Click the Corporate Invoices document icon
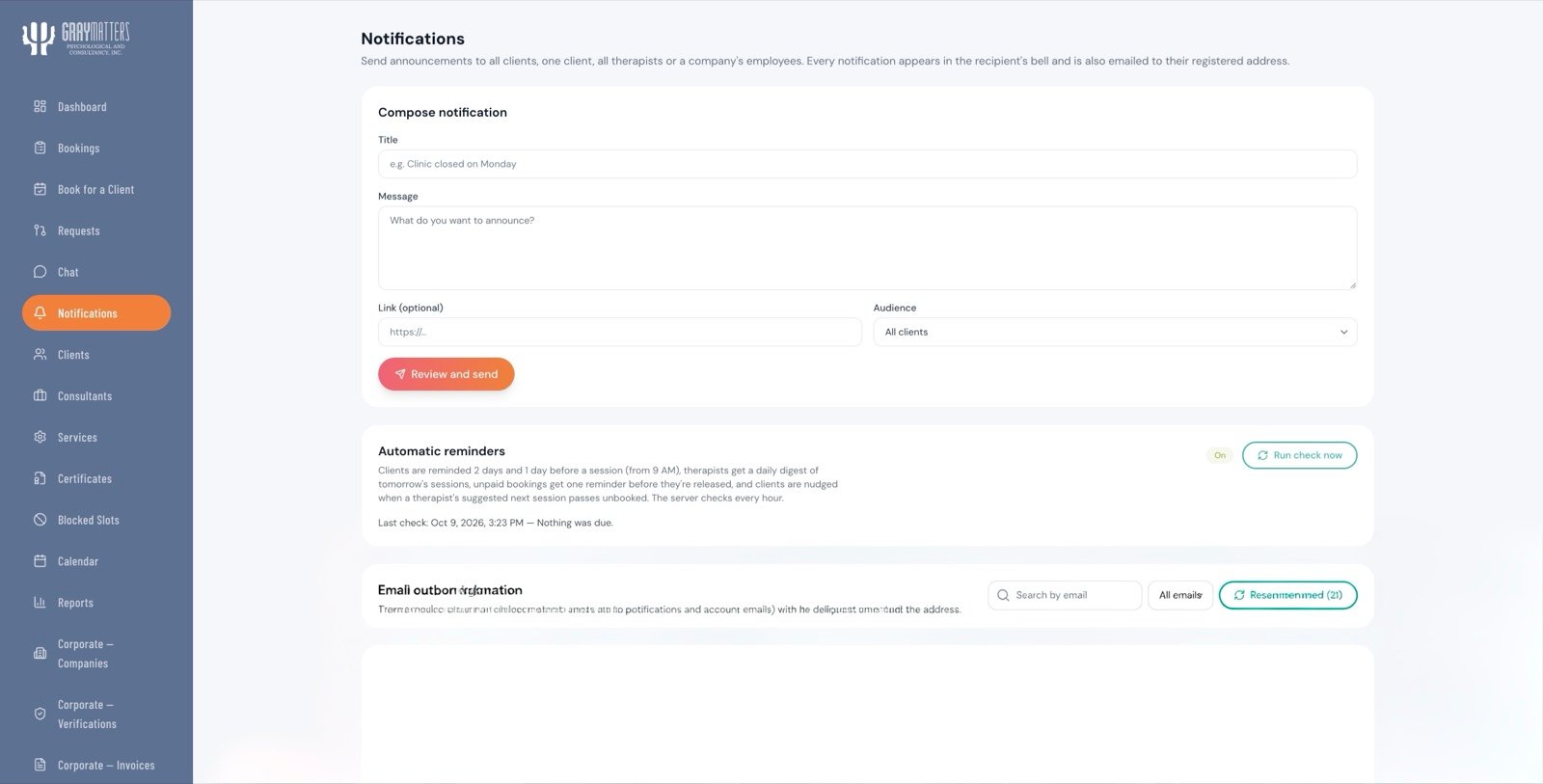1543x784 pixels. (x=40, y=765)
